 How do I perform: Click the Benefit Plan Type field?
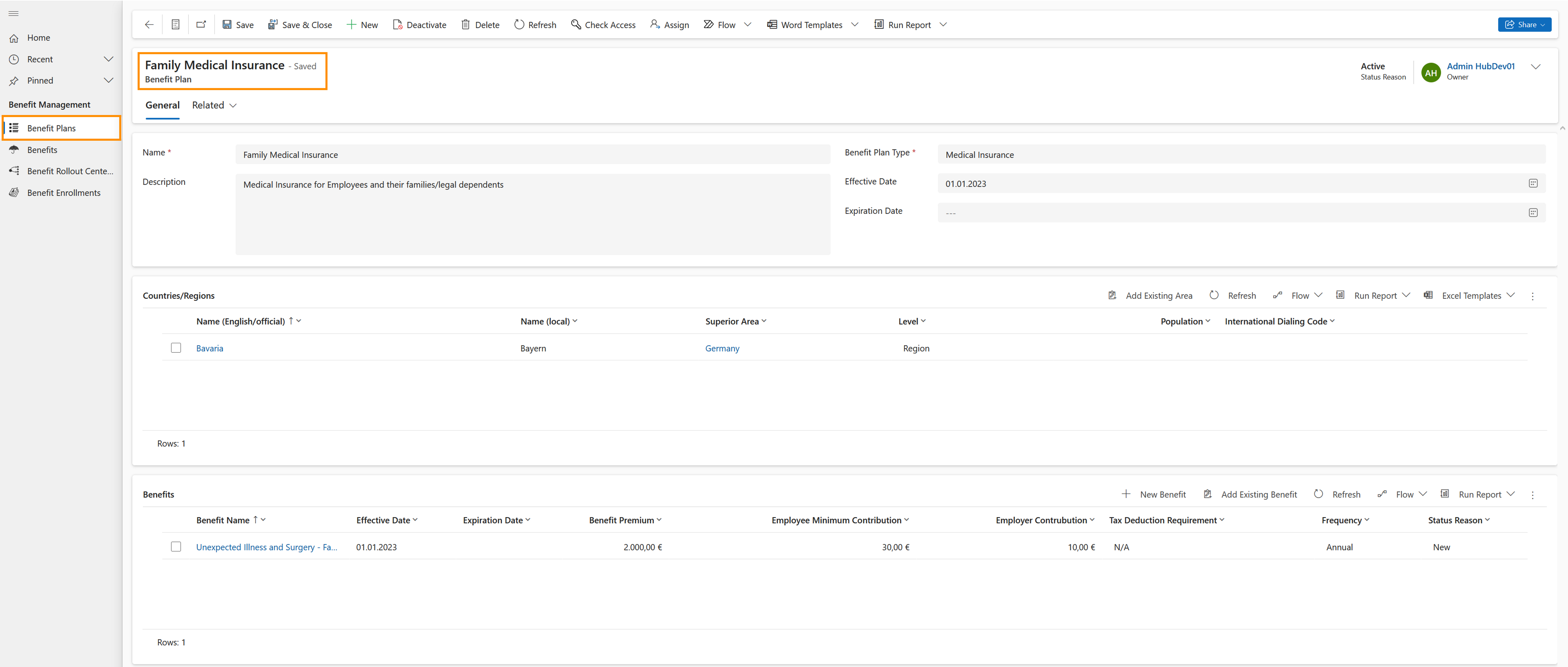coord(1241,155)
